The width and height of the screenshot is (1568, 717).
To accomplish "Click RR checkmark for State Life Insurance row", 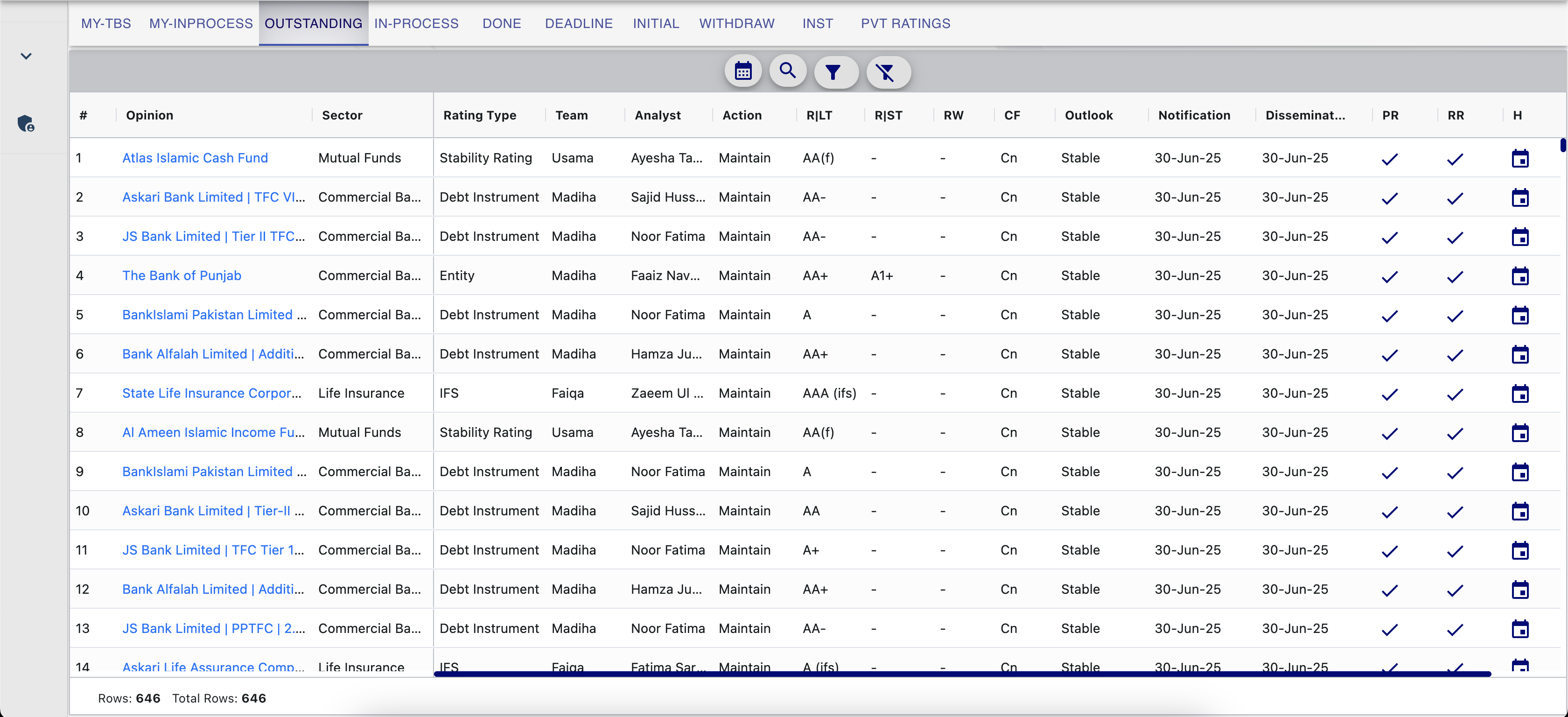I will tap(1455, 394).
